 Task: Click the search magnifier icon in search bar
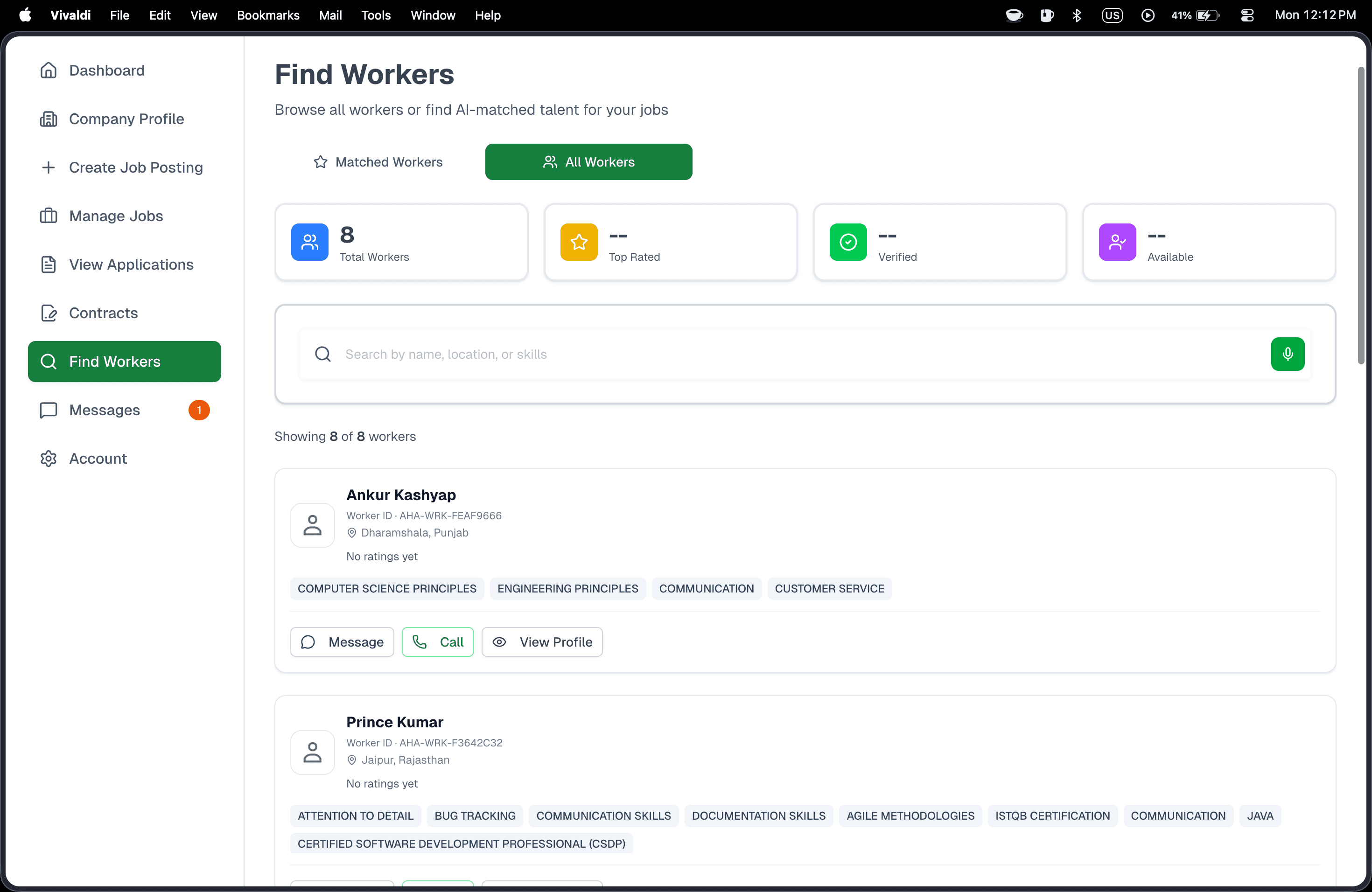(323, 354)
